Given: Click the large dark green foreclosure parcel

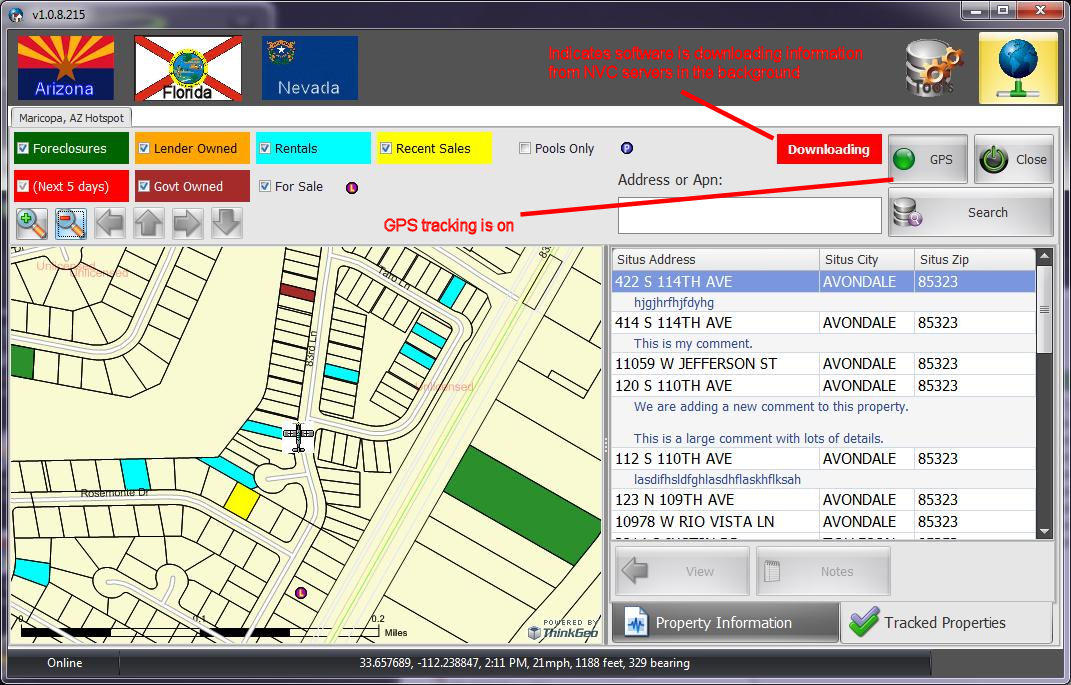Looking at the screenshot, I should click(523, 504).
